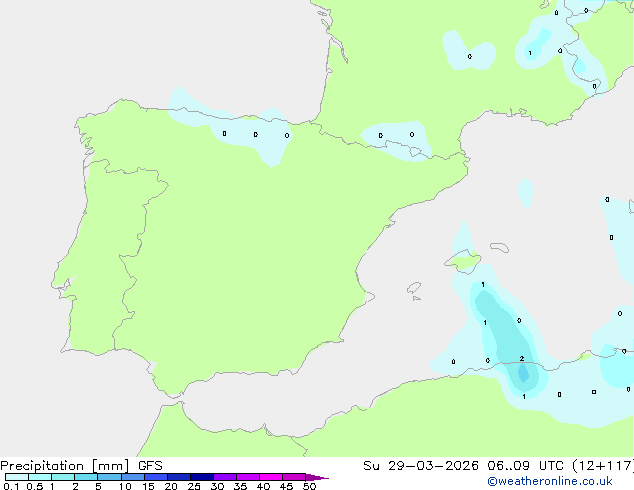Click the '35' legend scale label
The image size is (634, 490).
[x=240, y=486]
